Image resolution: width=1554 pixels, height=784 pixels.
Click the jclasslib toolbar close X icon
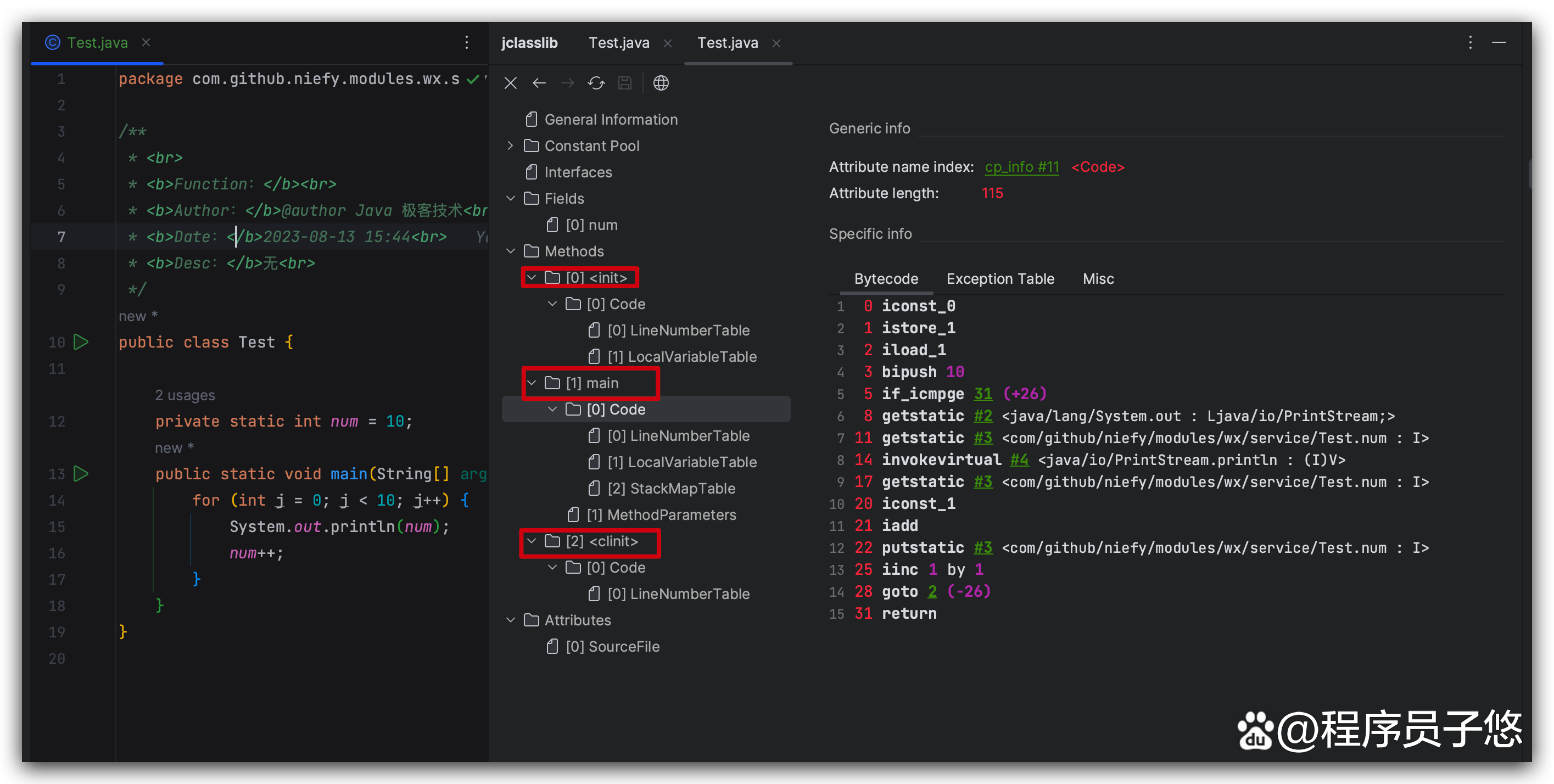[510, 83]
